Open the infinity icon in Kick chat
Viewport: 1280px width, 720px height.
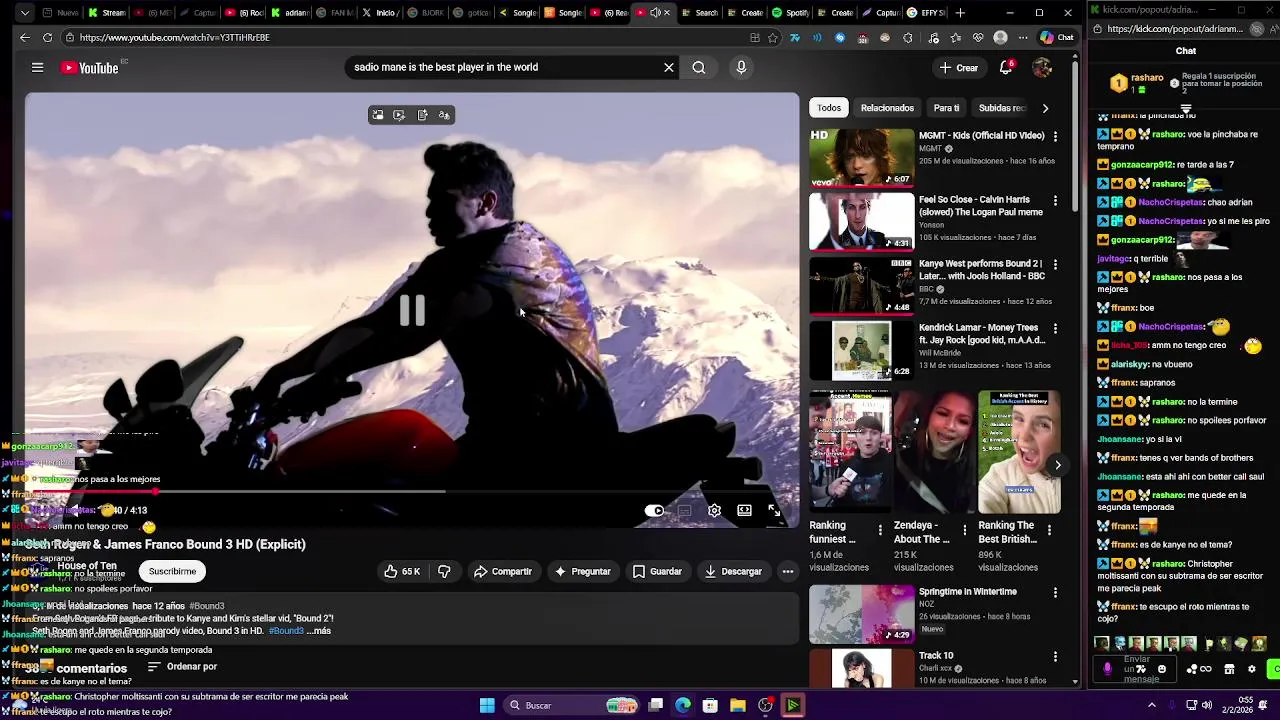[x=1205, y=669]
